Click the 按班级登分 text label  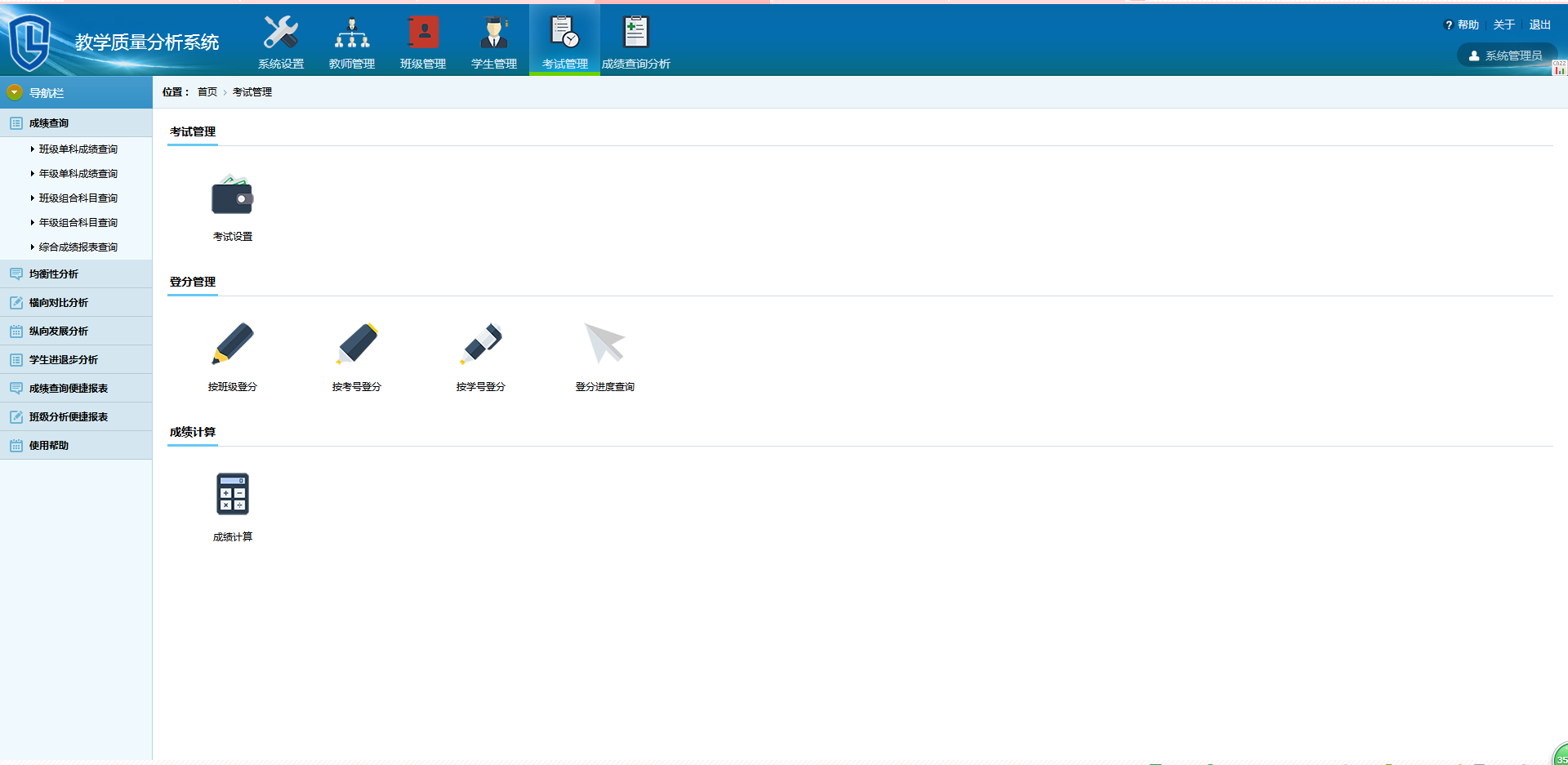point(233,387)
